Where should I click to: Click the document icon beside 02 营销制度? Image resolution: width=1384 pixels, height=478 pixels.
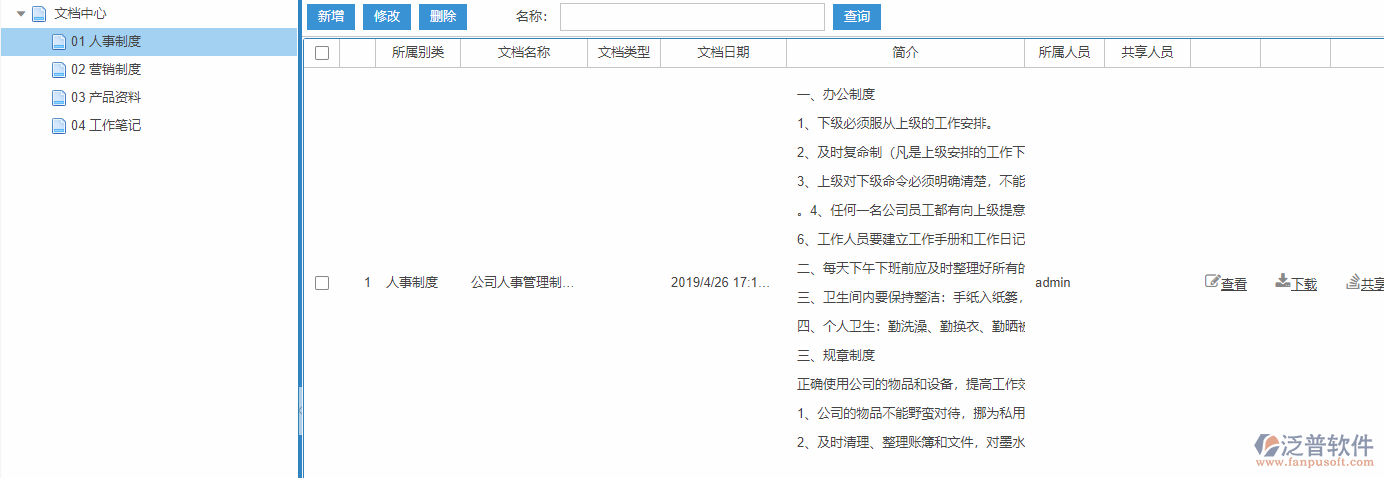tap(58, 70)
